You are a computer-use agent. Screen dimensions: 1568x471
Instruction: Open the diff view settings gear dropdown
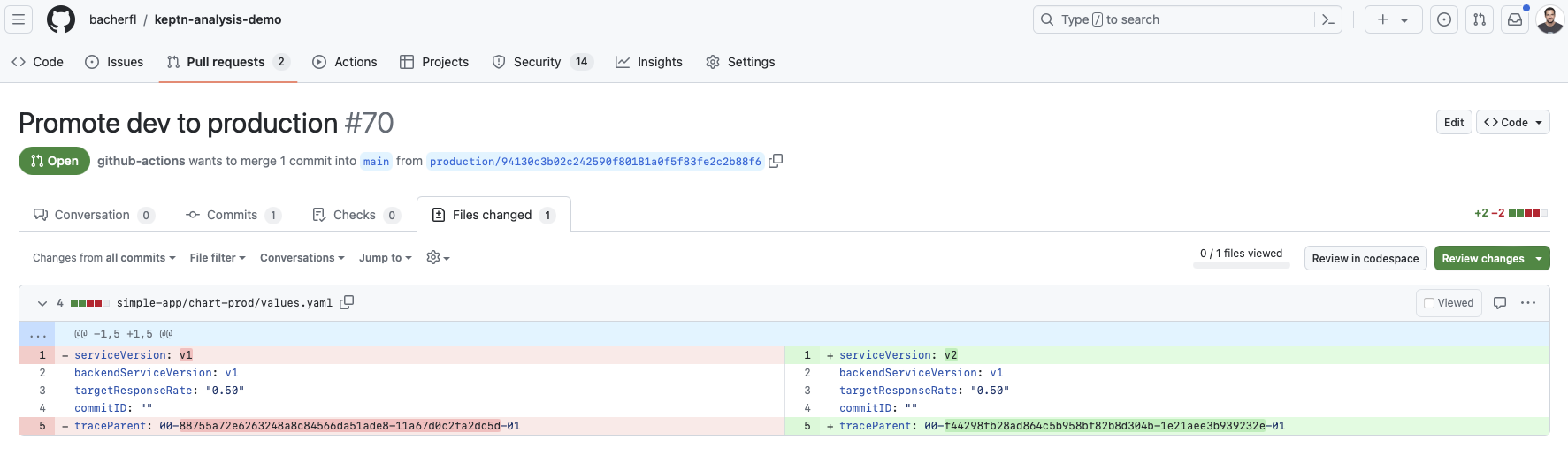click(x=438, y=258)
